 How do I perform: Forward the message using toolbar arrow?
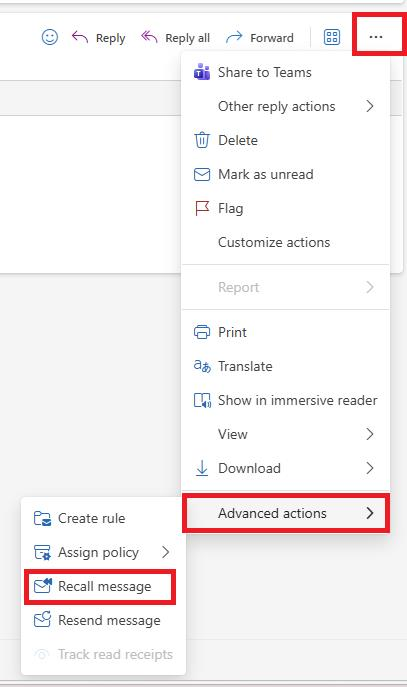(x=259, y=38)
